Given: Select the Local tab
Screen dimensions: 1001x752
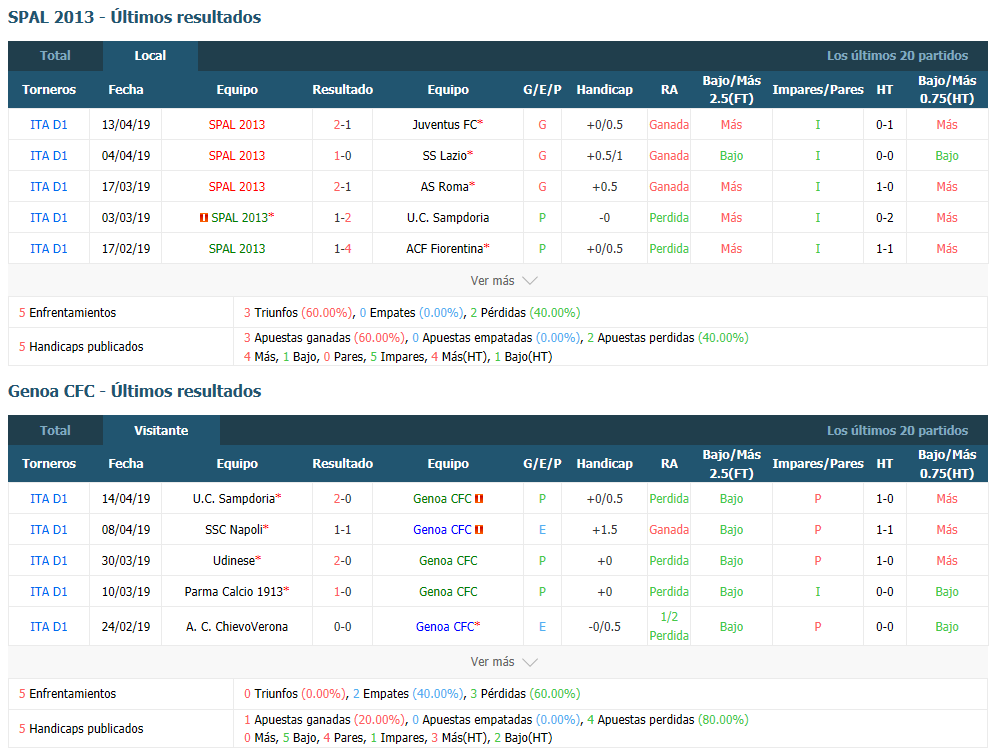Looking at the screenshot, I should (x=150, y=56).
